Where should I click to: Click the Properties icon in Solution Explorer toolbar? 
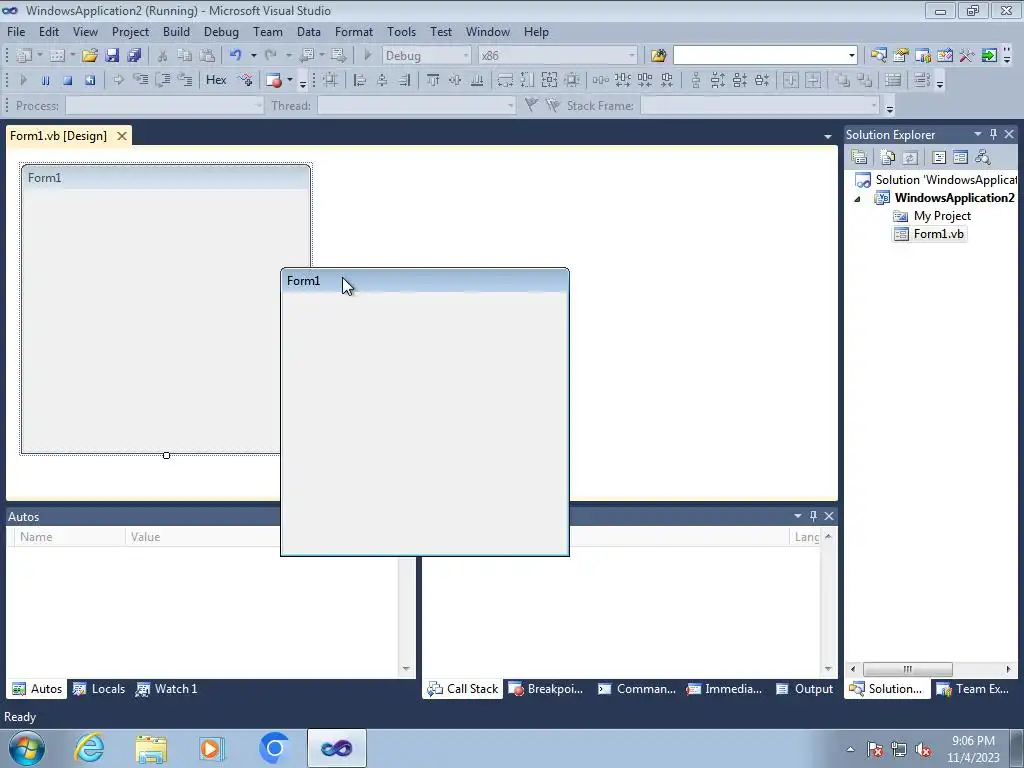pyautogui.click(x=859, y=157)
